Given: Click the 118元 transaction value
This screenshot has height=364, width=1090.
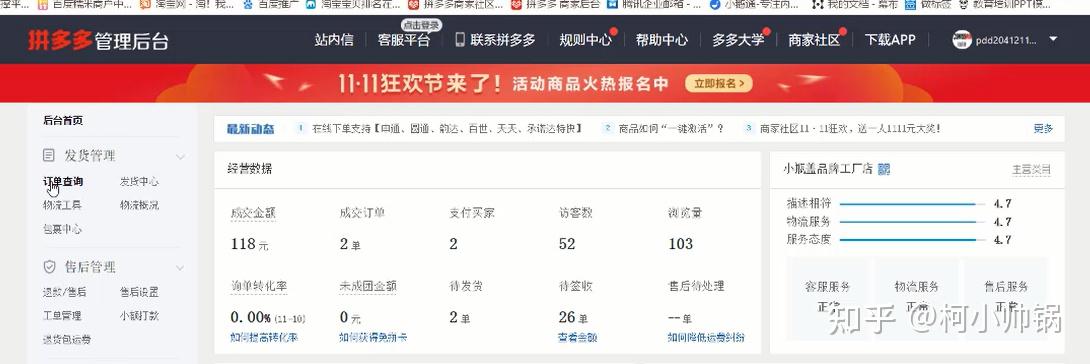Looking at the screenshot, I should tap(250, 244).
